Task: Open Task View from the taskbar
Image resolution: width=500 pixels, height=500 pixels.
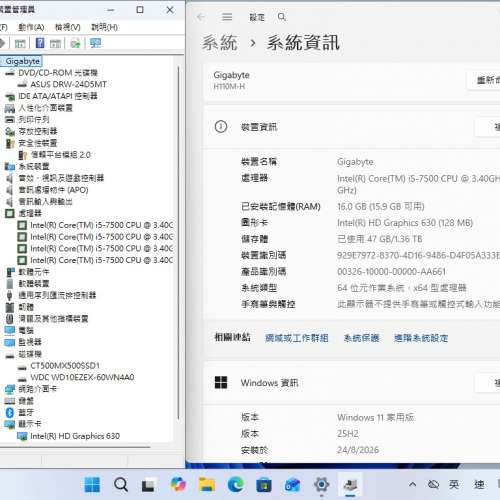Action: (x=148, y=485)
